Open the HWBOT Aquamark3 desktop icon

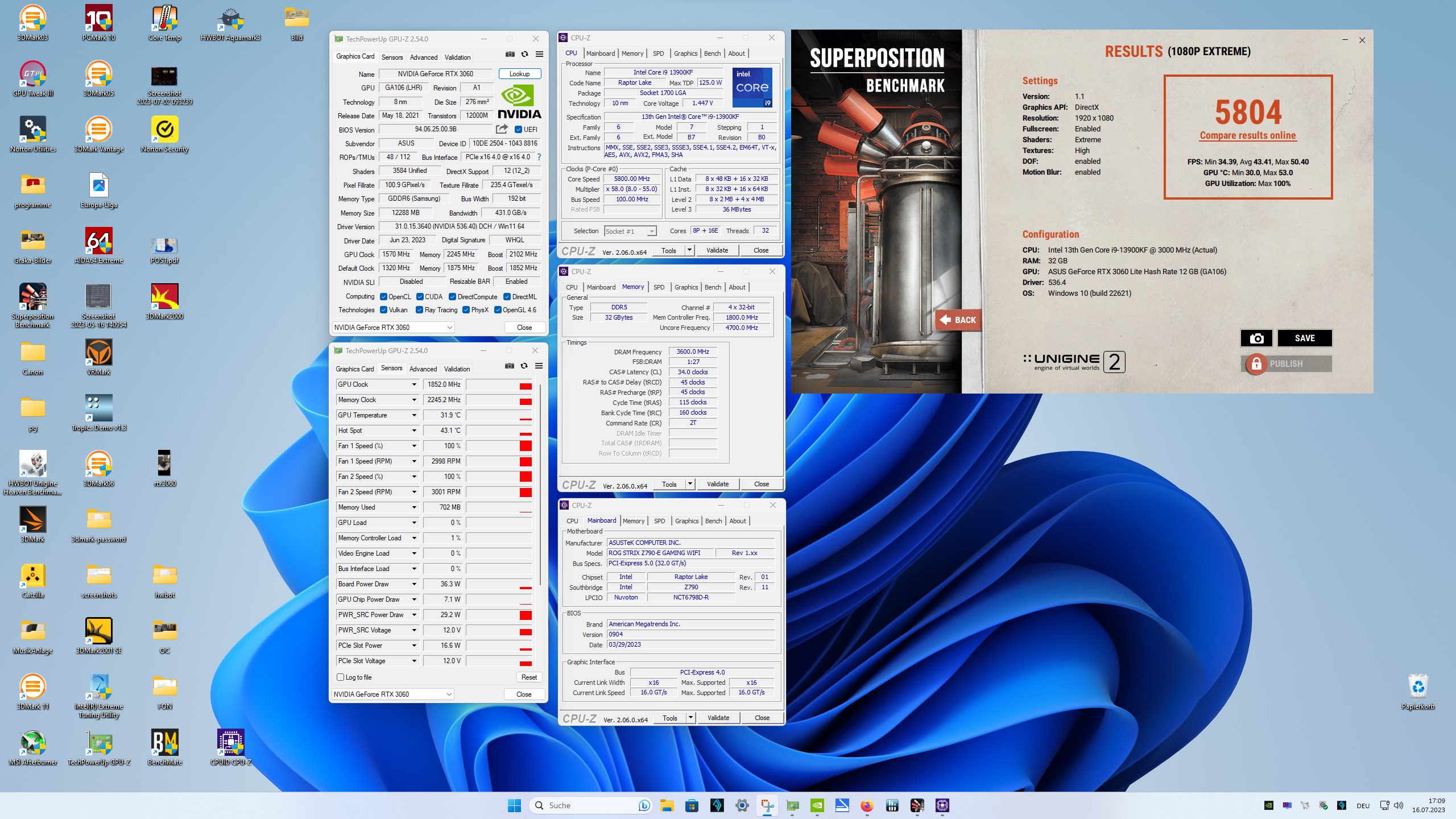230,23
